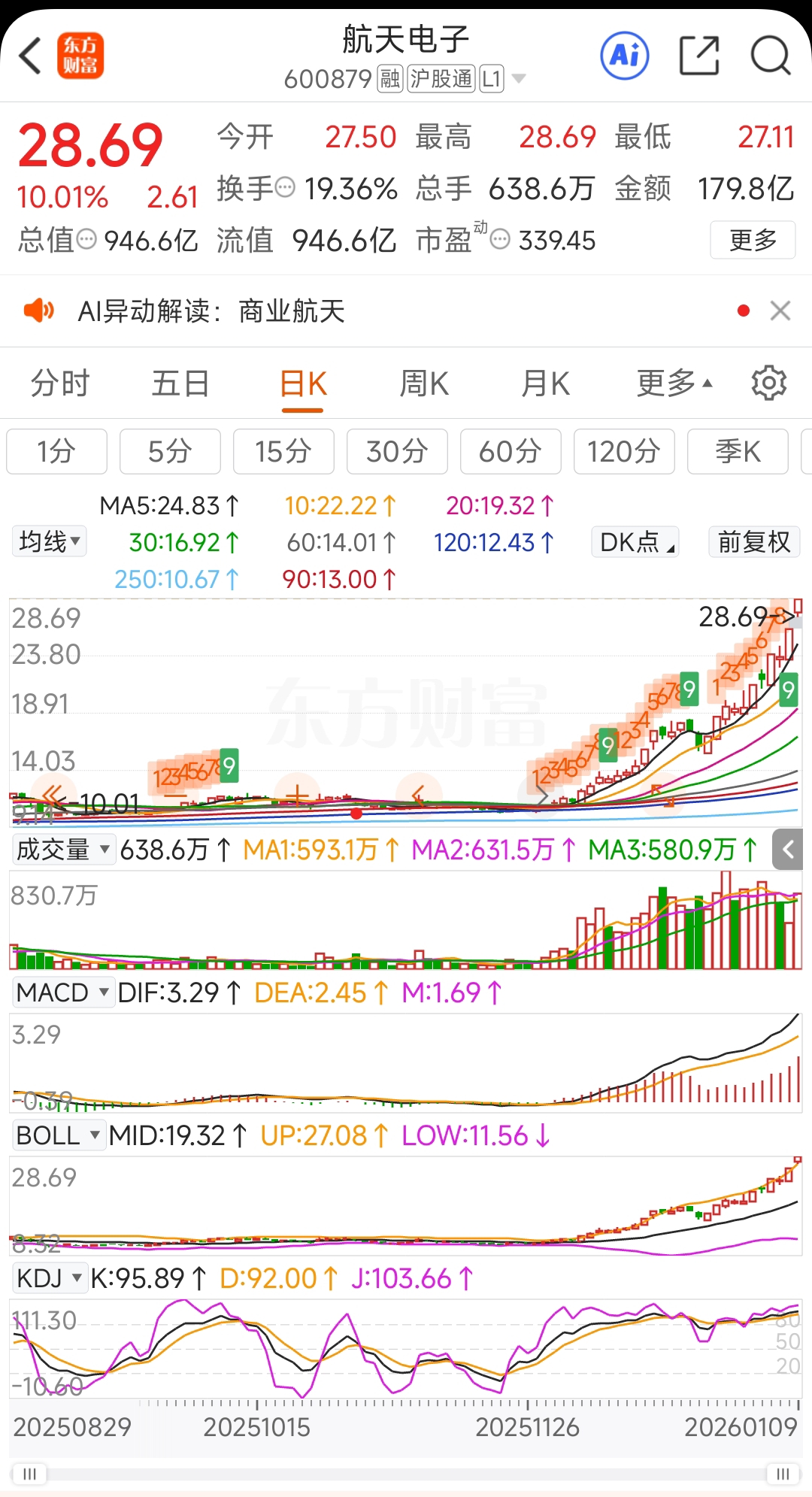Open the AI异动解读：商业航天 text
Screen dimensions: 812x1497
pyautogui.click(x=211, y=311)
